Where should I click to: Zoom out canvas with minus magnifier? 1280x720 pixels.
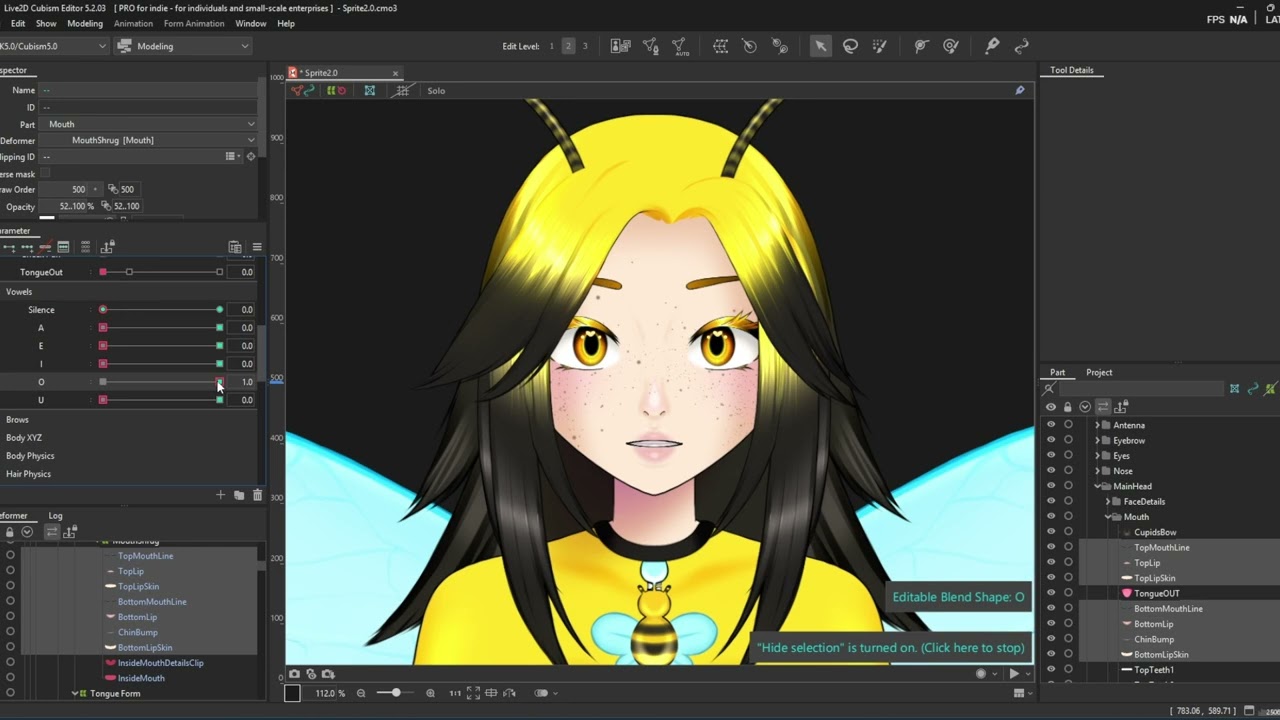tap(361, 693)
